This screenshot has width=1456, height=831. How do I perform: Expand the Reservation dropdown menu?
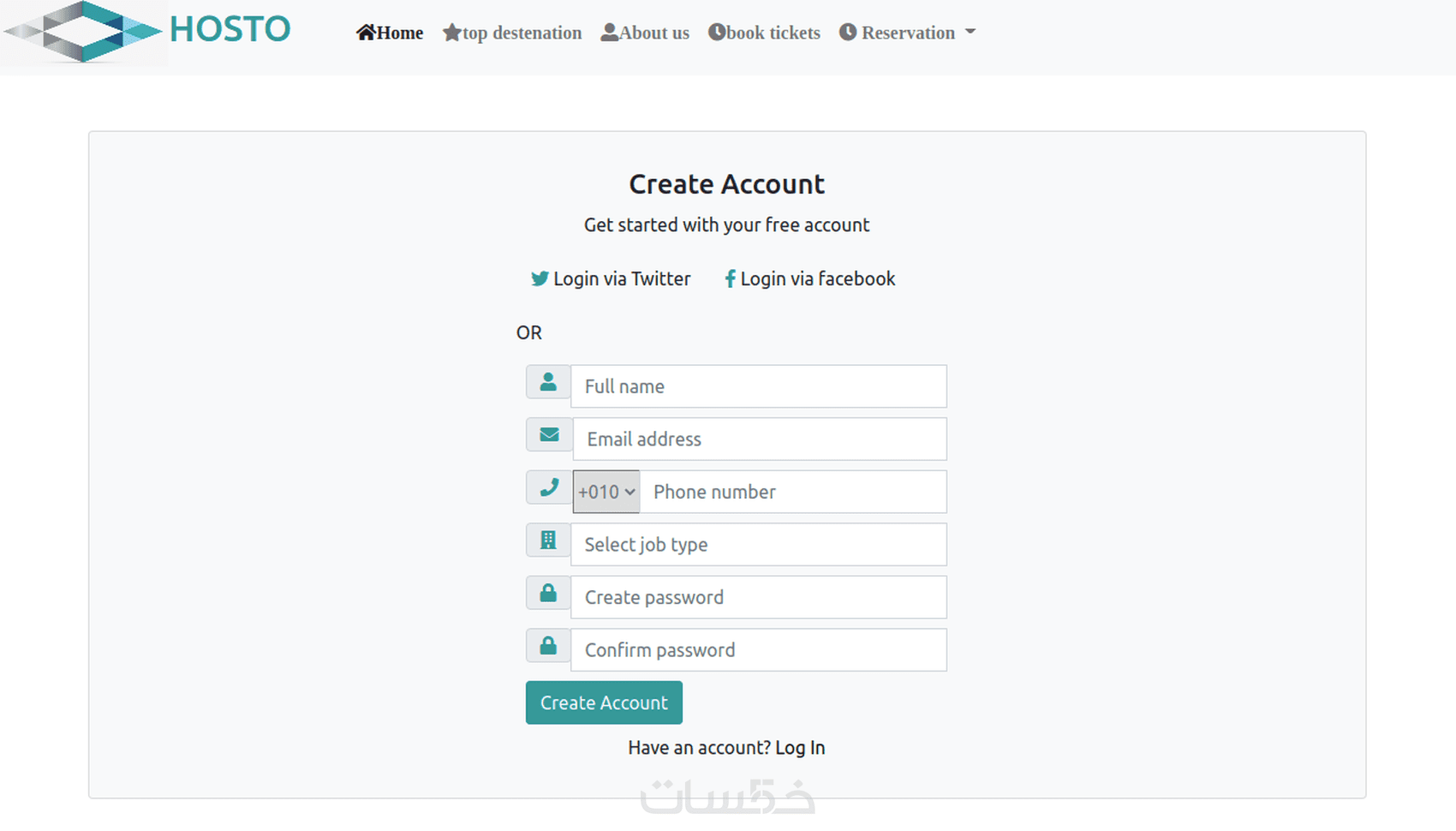pos(908,33)
